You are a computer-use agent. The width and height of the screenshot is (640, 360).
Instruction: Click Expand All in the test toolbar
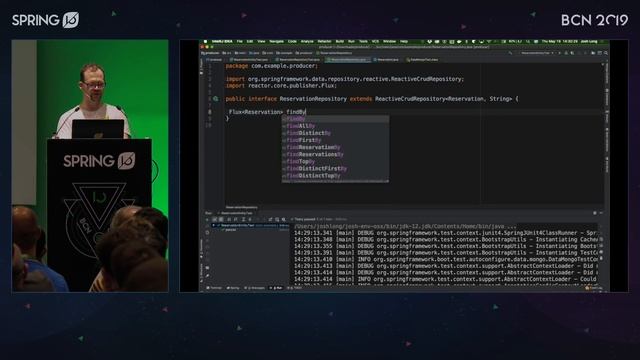(x=243, y=220)
